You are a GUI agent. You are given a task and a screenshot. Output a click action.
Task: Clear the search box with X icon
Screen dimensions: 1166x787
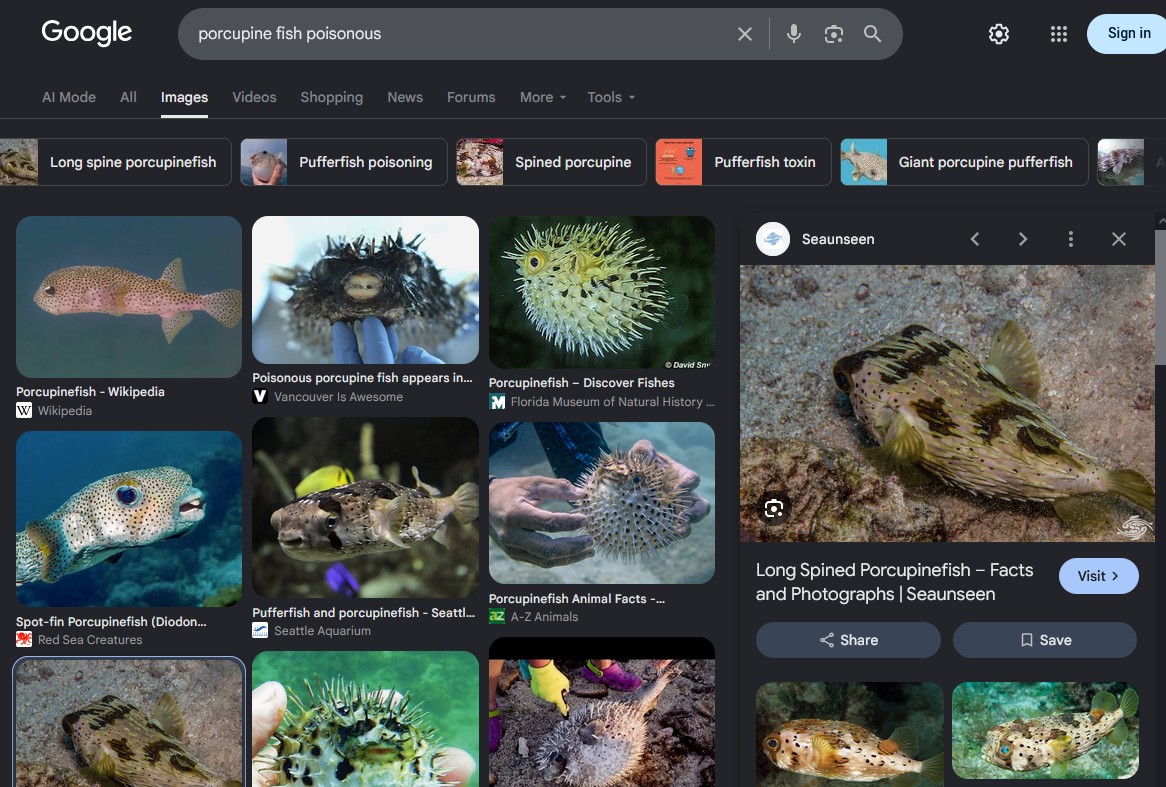[744, 34]
